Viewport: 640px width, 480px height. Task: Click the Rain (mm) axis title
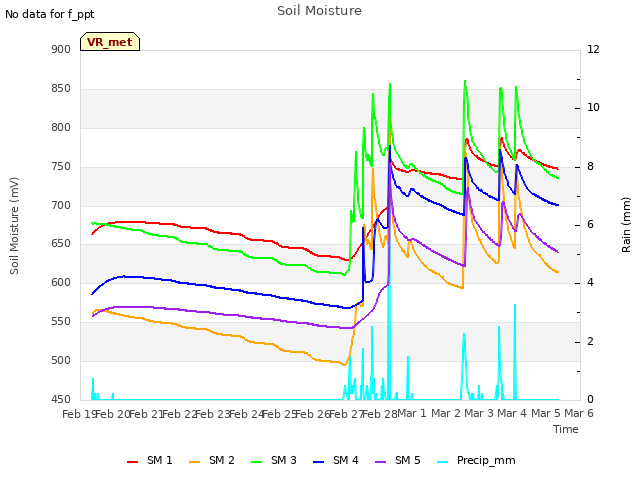tap(626, 225)
